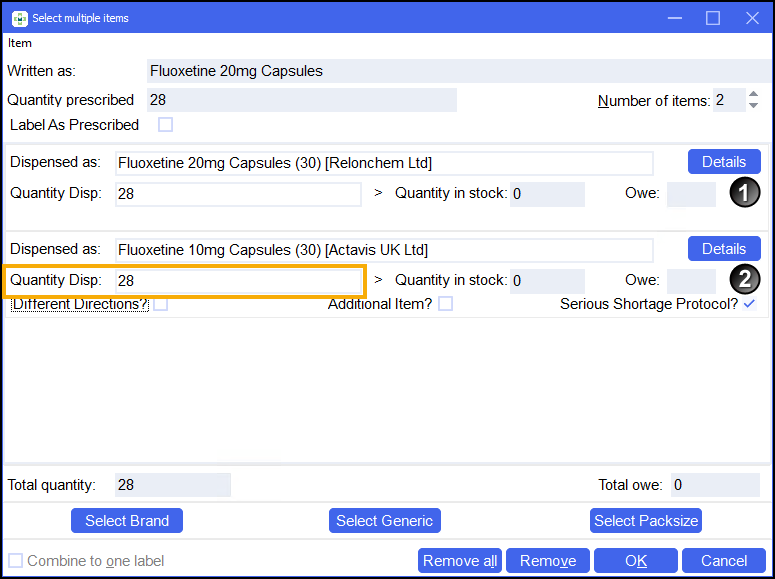Check the Additional Item checkbox
Viewport: 775px width, 579px height.
point(446,304)
